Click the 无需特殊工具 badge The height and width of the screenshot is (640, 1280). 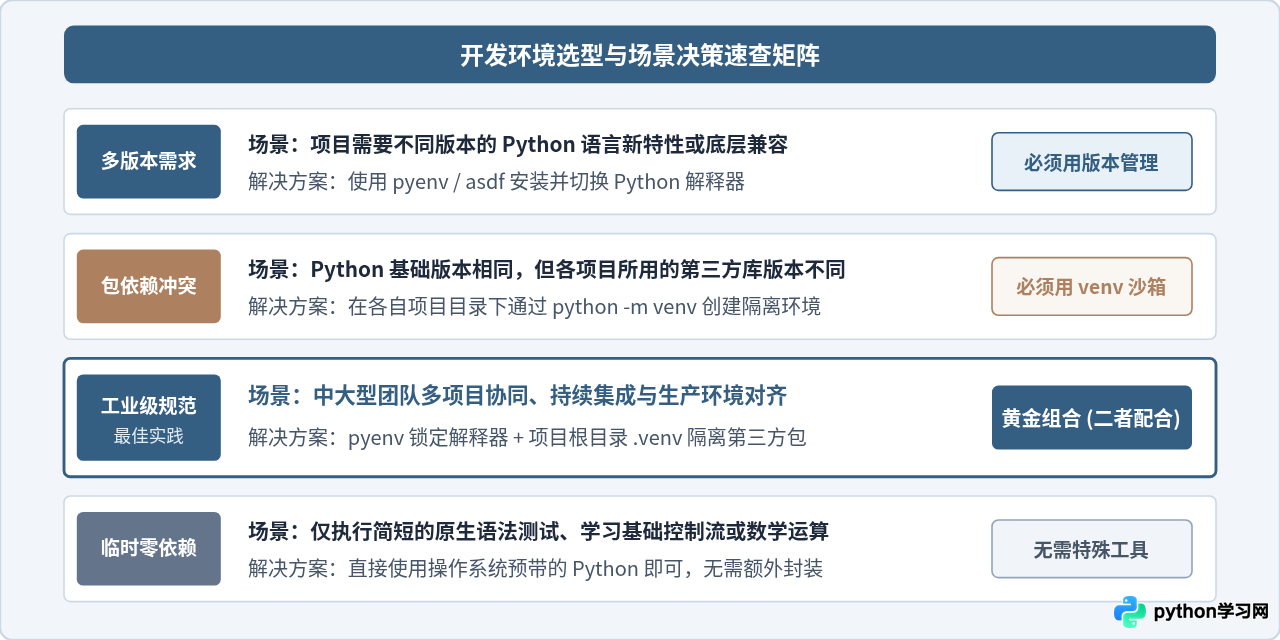(1092, 549)
